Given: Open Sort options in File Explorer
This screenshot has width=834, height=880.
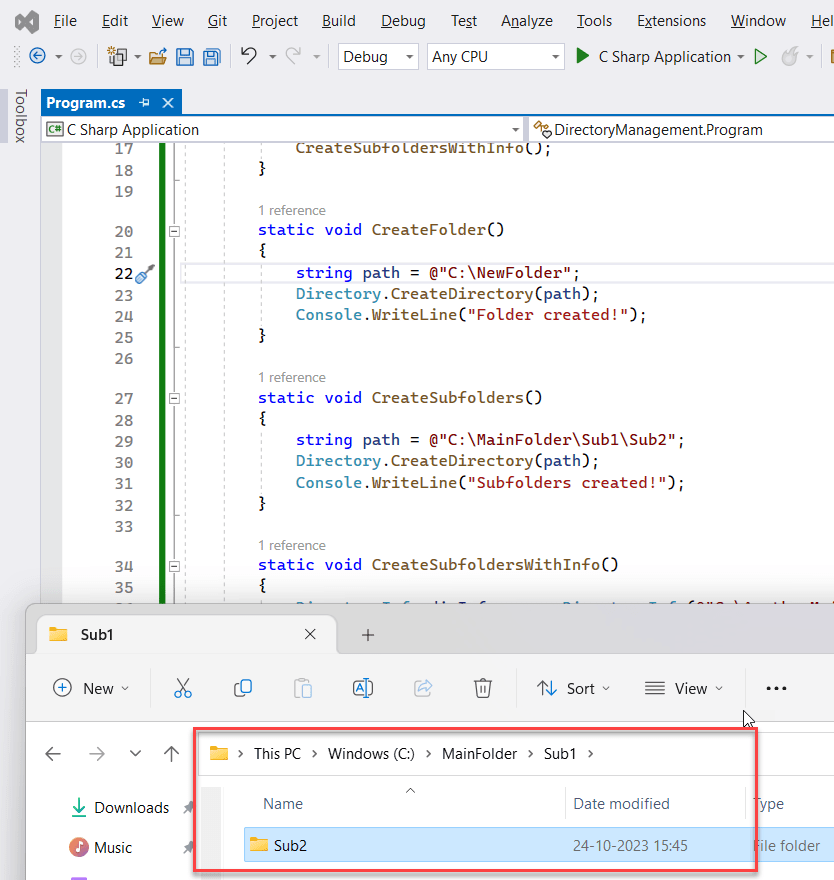Looking at the screenshot, I should tap(573, 688).
